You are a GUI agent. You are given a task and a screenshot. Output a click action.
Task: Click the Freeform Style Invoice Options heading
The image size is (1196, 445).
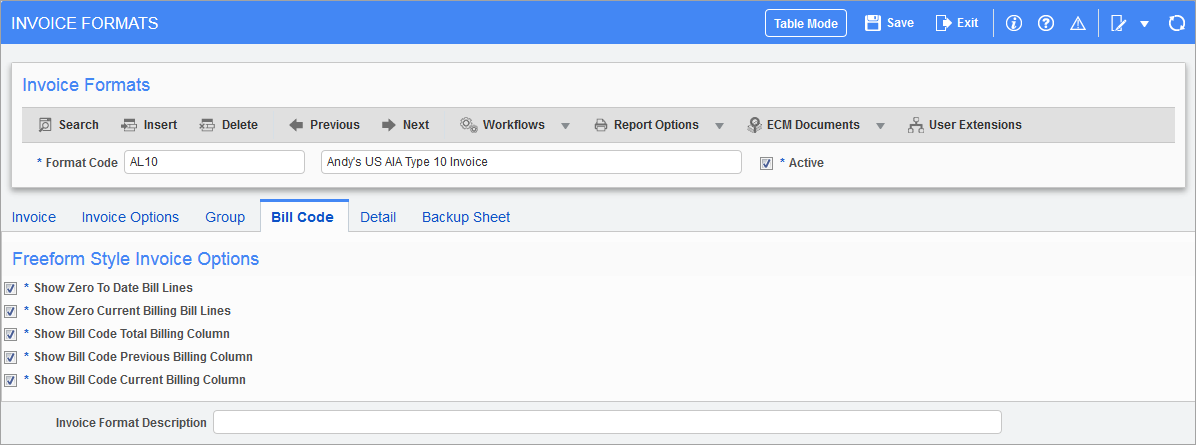(x=136, y=259)
